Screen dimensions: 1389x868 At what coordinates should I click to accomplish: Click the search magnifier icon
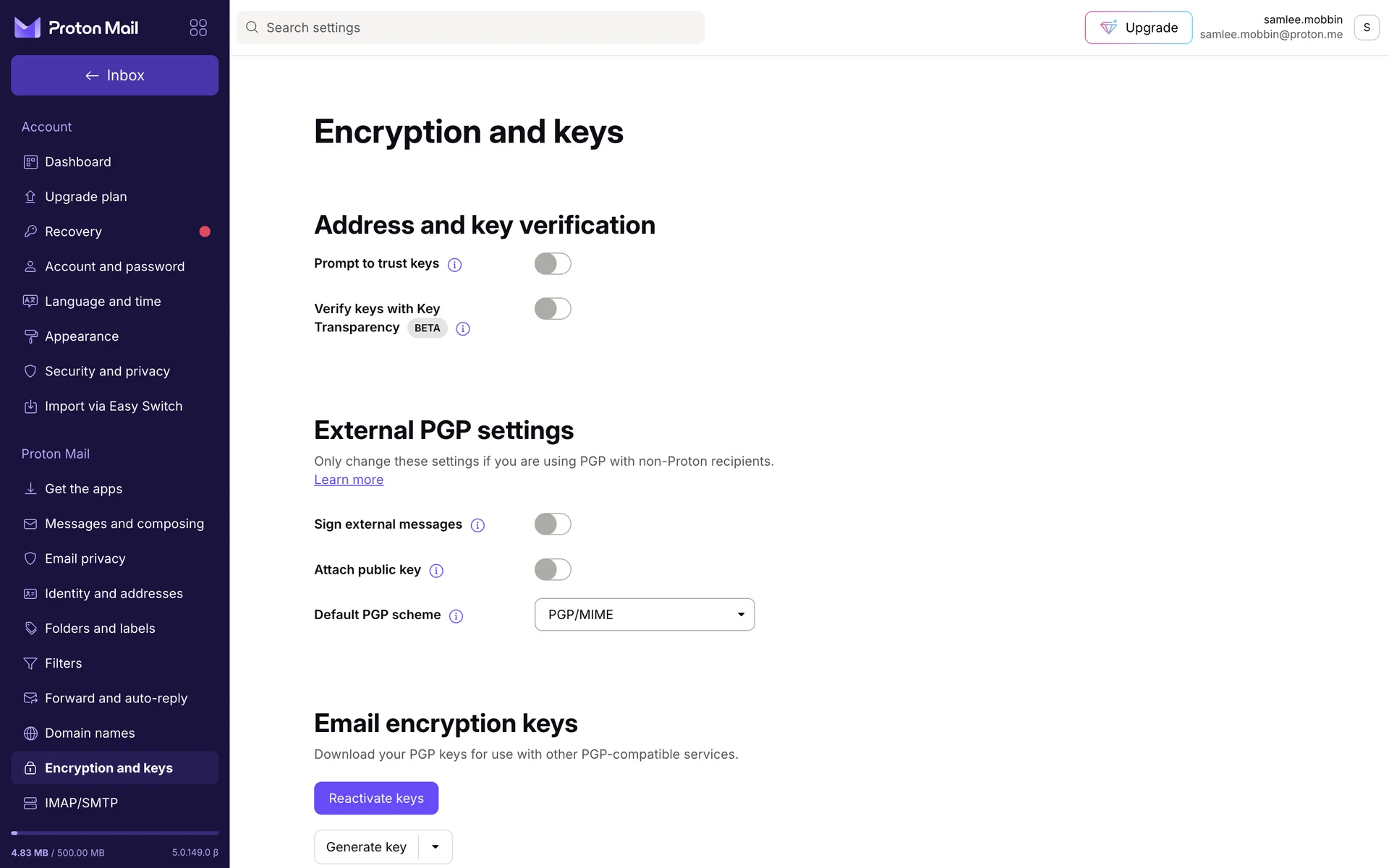pos(252,27)
